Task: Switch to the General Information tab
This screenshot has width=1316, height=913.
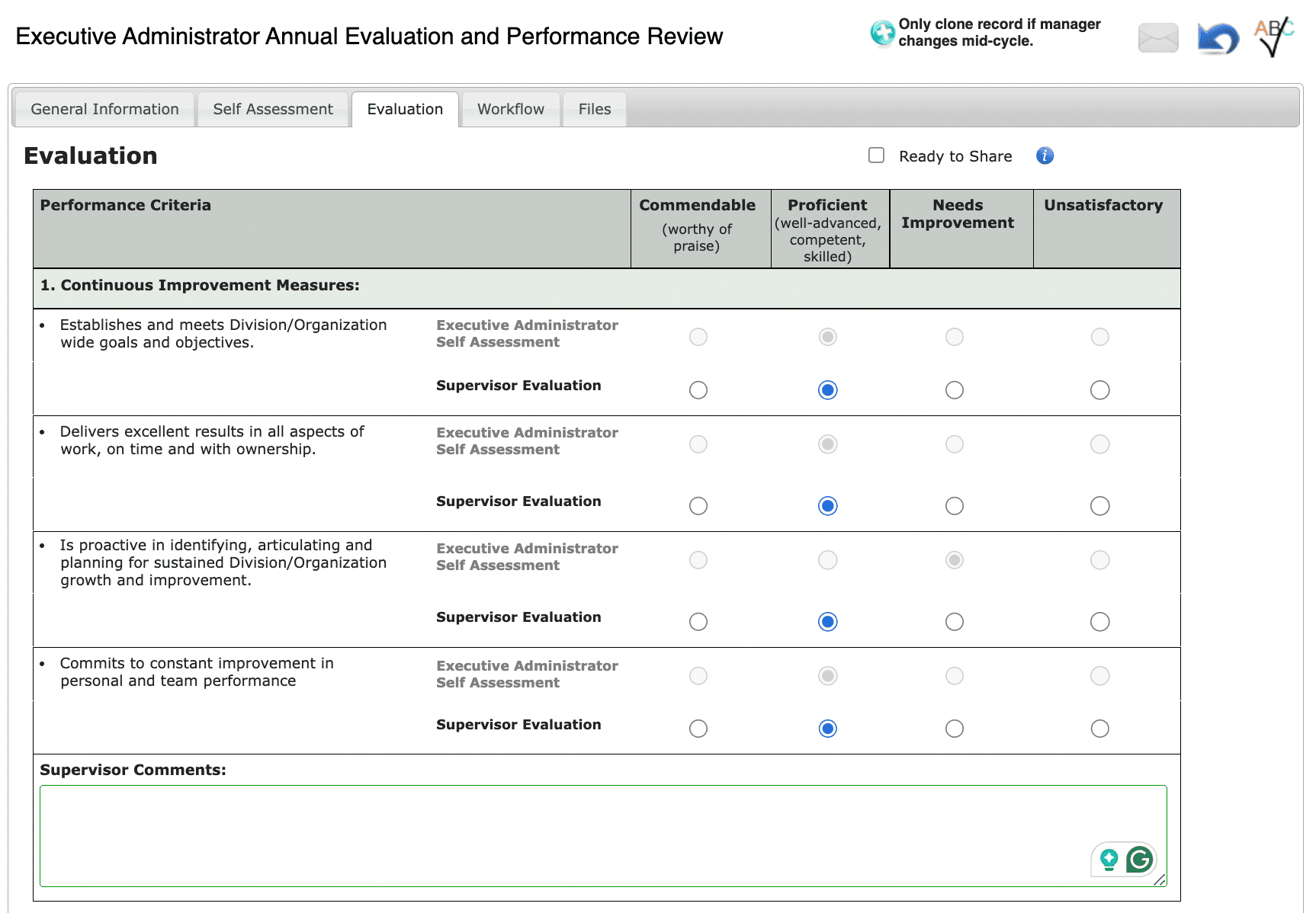Action: click(105, 109)
